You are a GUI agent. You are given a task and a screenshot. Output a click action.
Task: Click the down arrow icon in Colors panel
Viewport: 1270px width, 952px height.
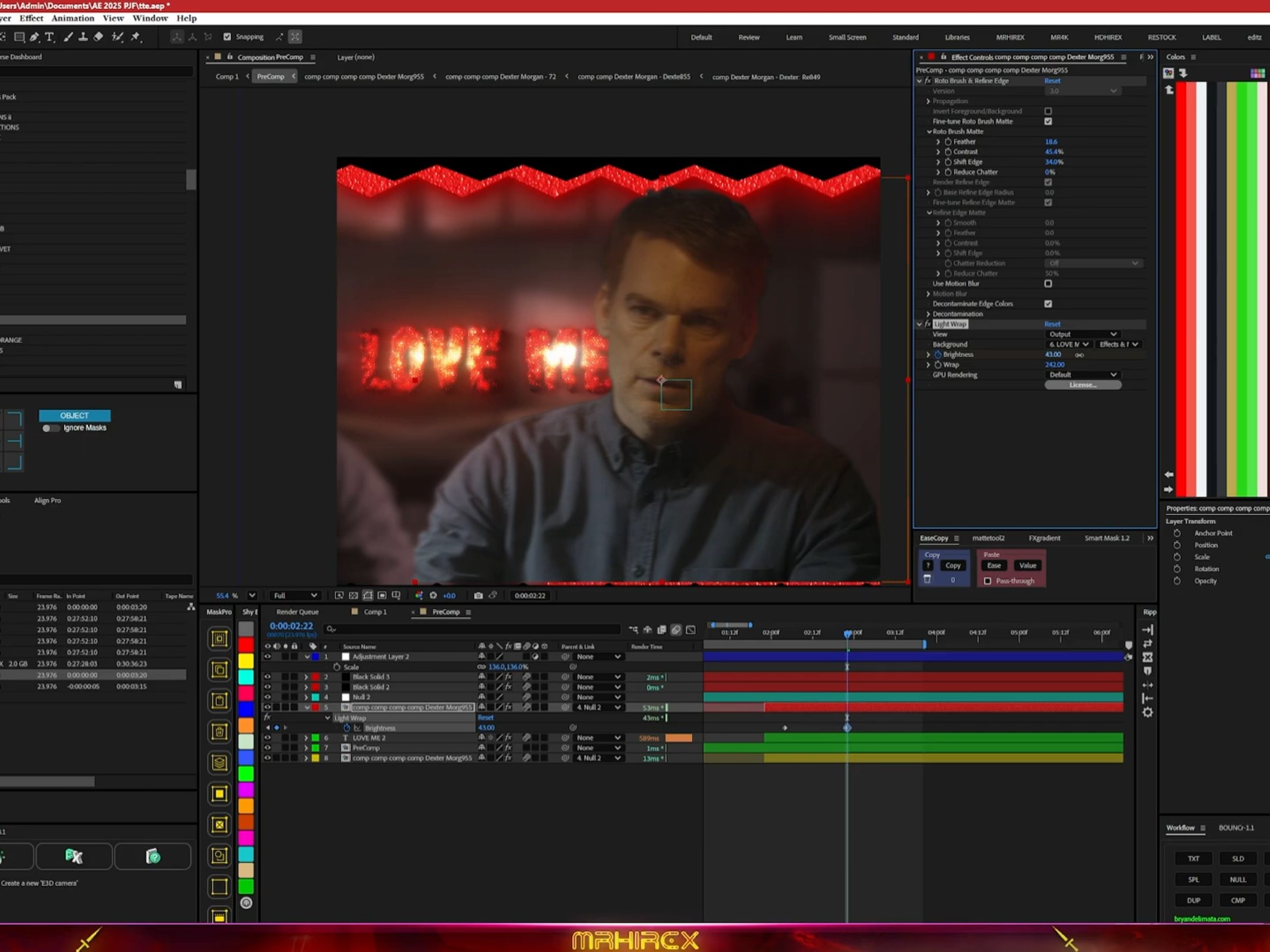(1183, 73)
